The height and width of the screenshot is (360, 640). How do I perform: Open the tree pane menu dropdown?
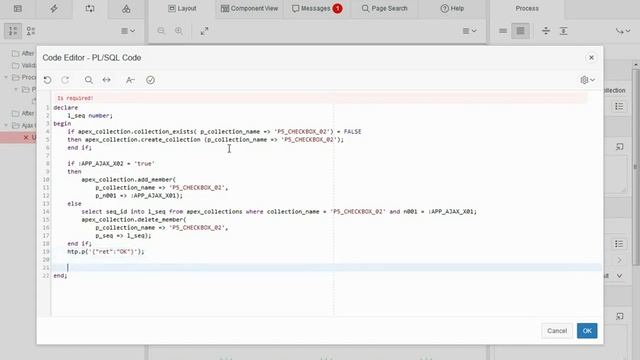pos(128,31)
